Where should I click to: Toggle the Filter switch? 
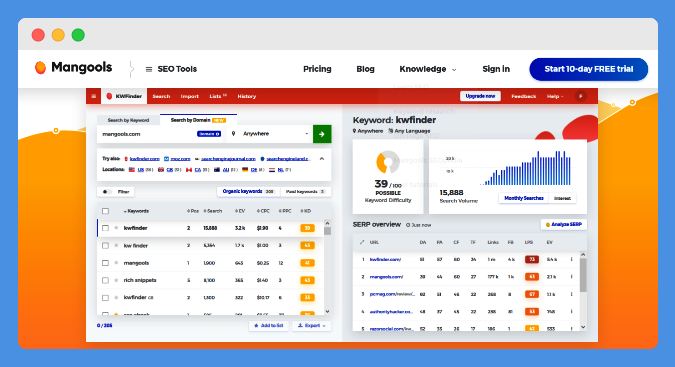pyautogui.click(x=107, y=192)
